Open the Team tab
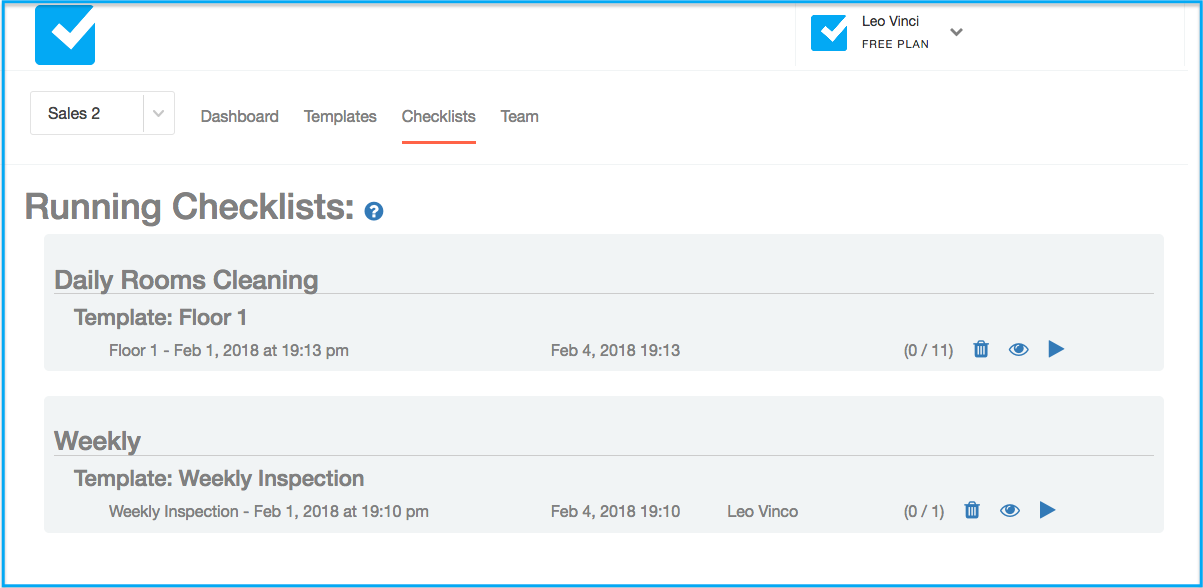 coord(520,116)
